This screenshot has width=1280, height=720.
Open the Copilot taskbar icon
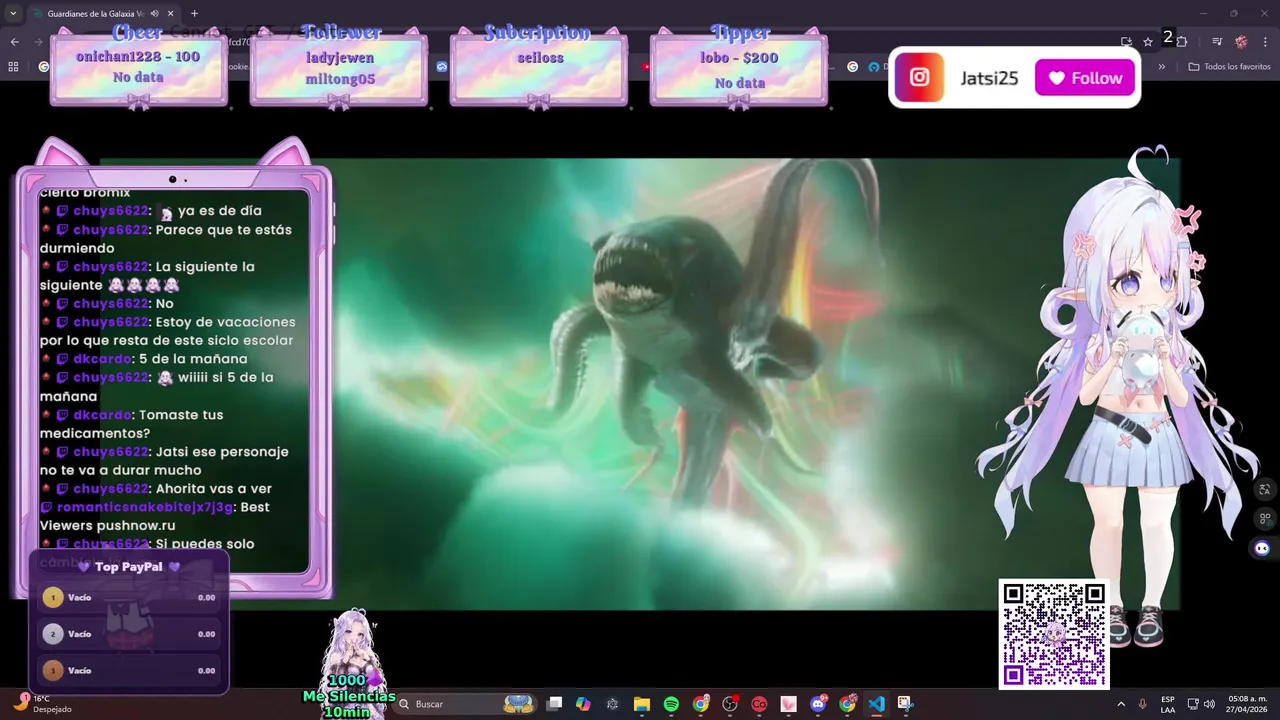[x=583, y=704]
